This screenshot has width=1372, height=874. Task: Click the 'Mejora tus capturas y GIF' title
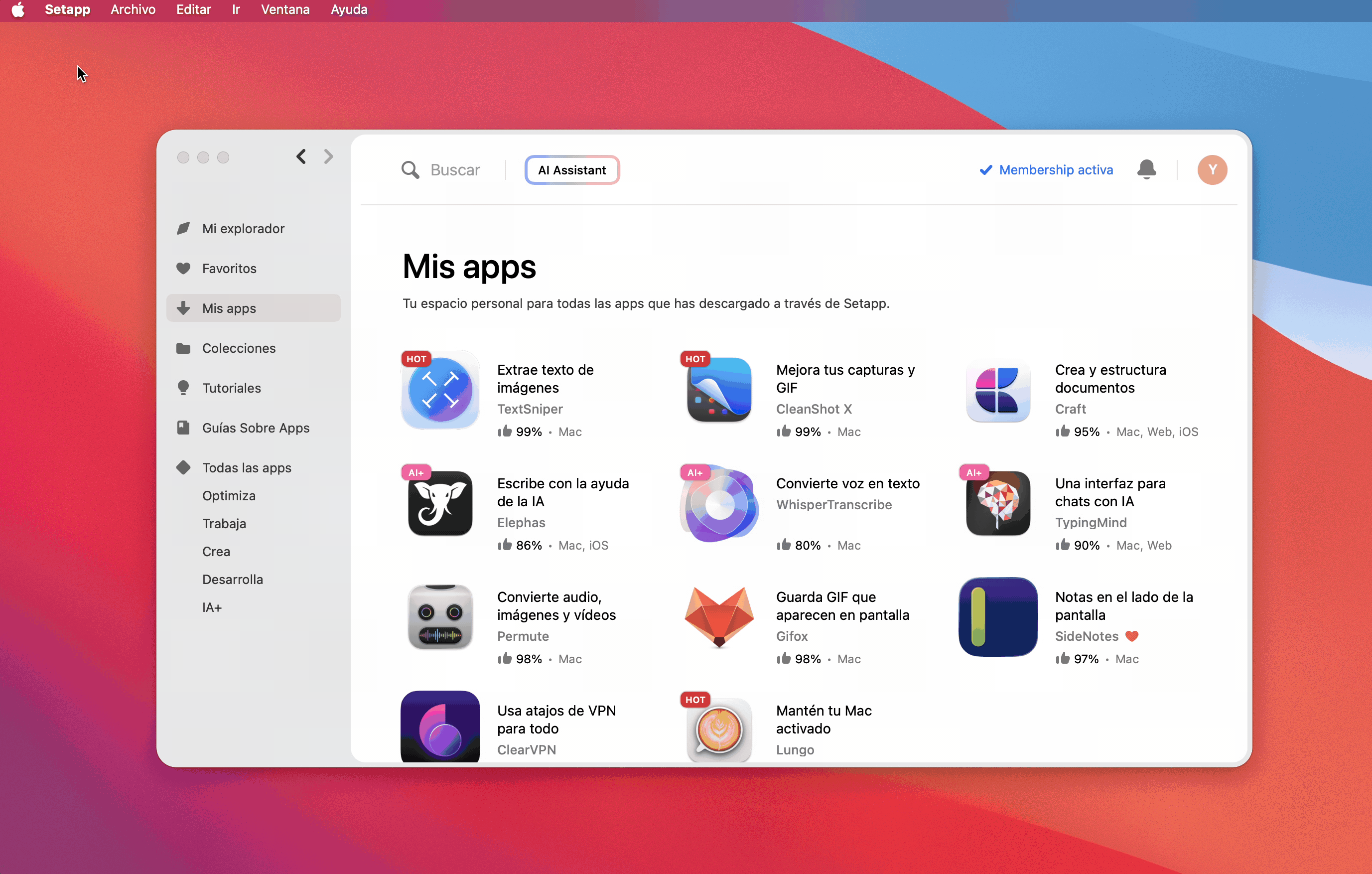[845, 379]
